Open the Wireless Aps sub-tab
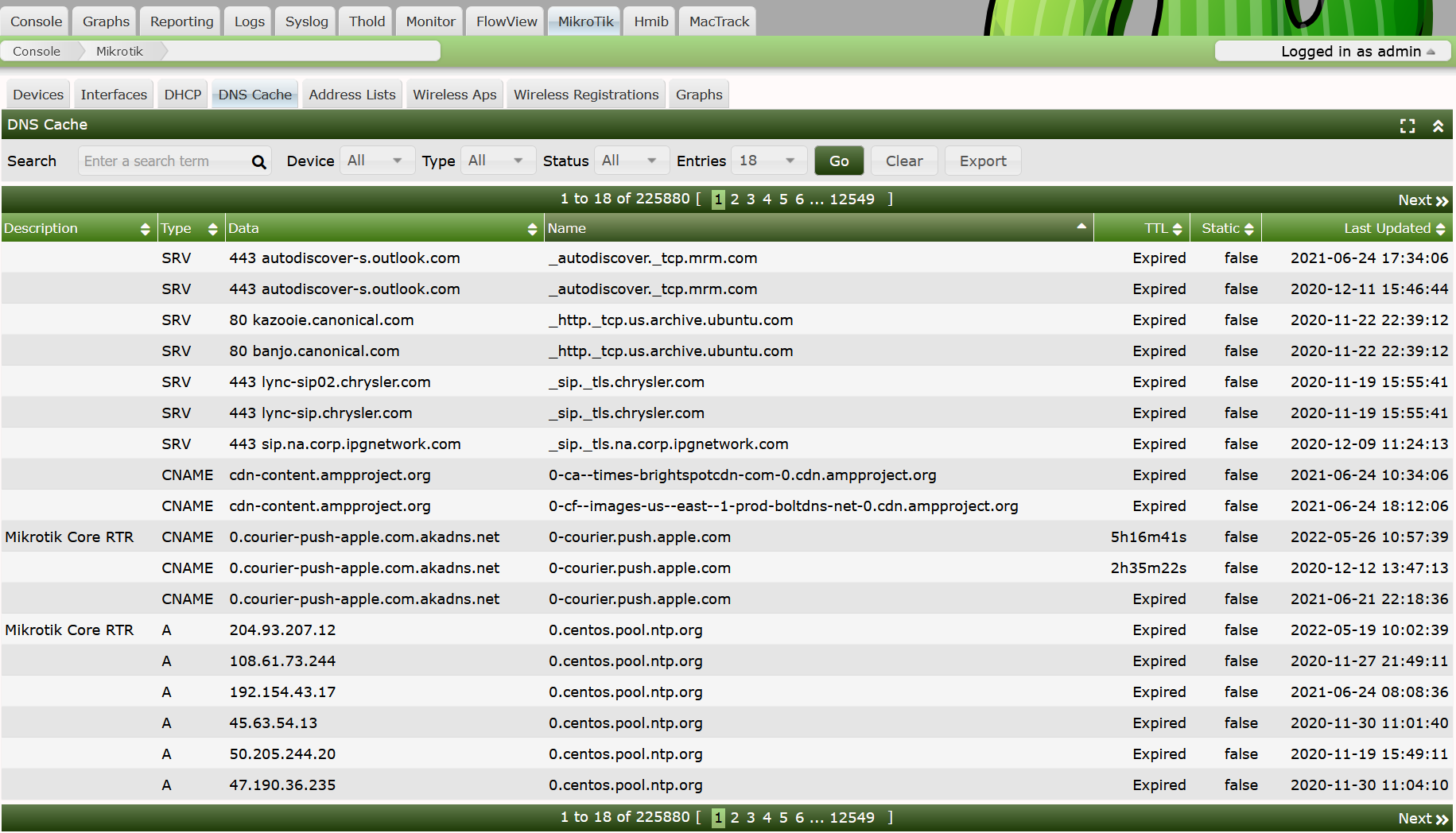 (454, 95)
